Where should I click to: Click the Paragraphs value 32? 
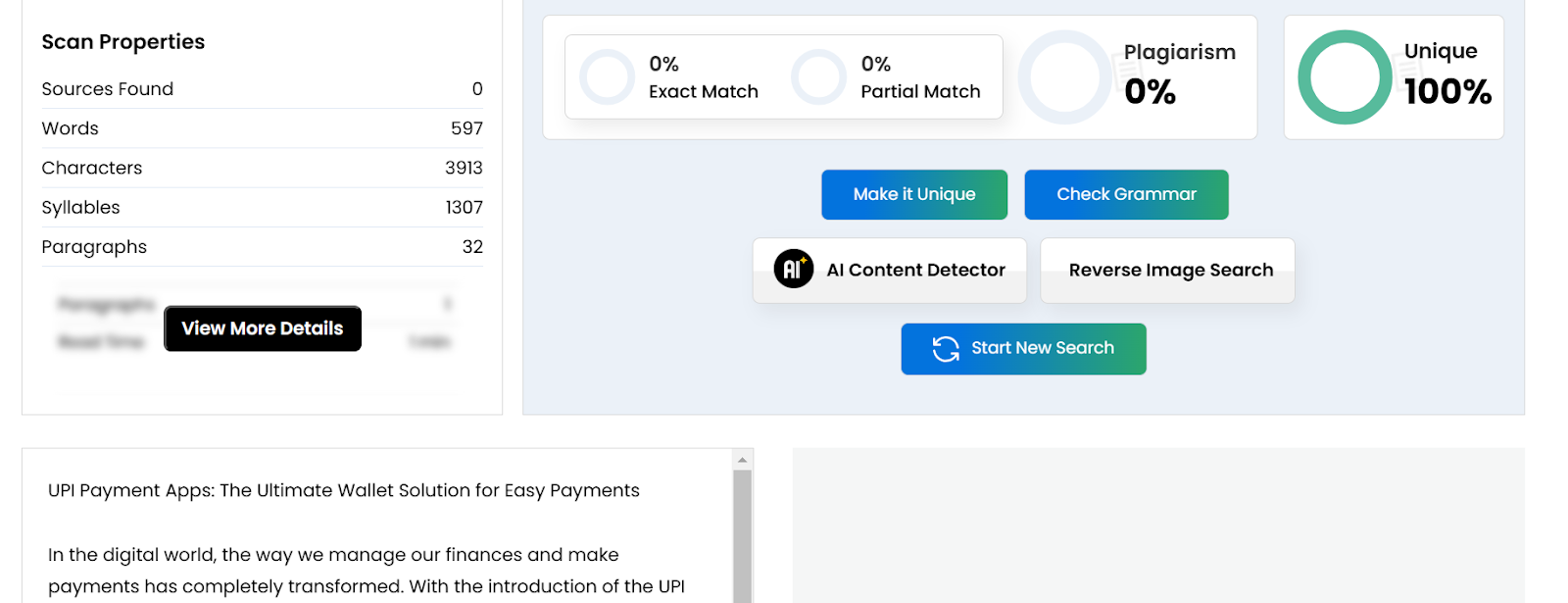tap(472, 247)
